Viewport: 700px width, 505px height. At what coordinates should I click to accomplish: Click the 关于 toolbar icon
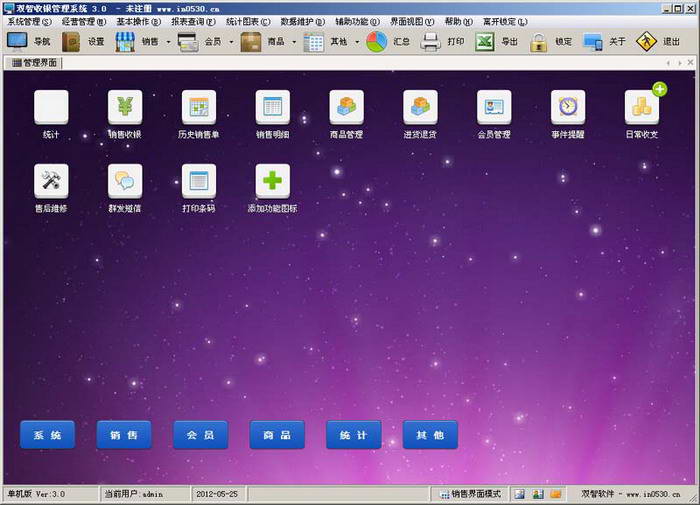(593, 42)
